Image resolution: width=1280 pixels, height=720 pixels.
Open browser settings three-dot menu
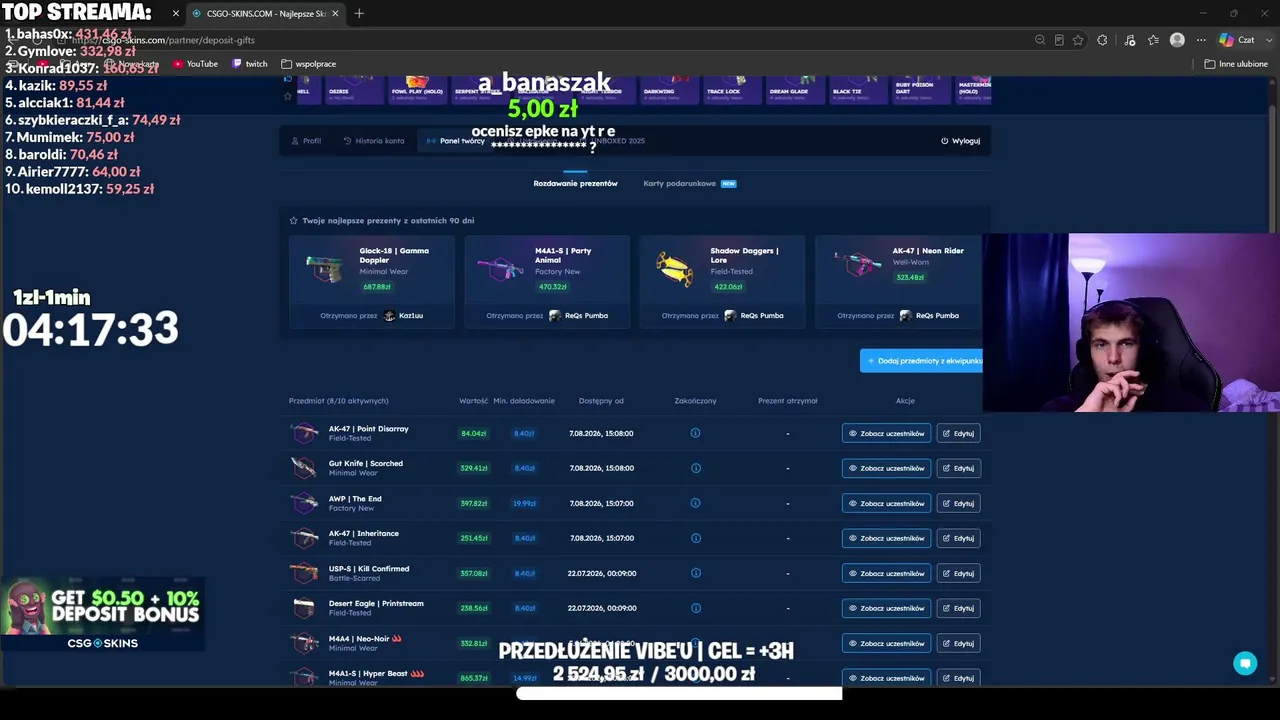pos(1201,40)
